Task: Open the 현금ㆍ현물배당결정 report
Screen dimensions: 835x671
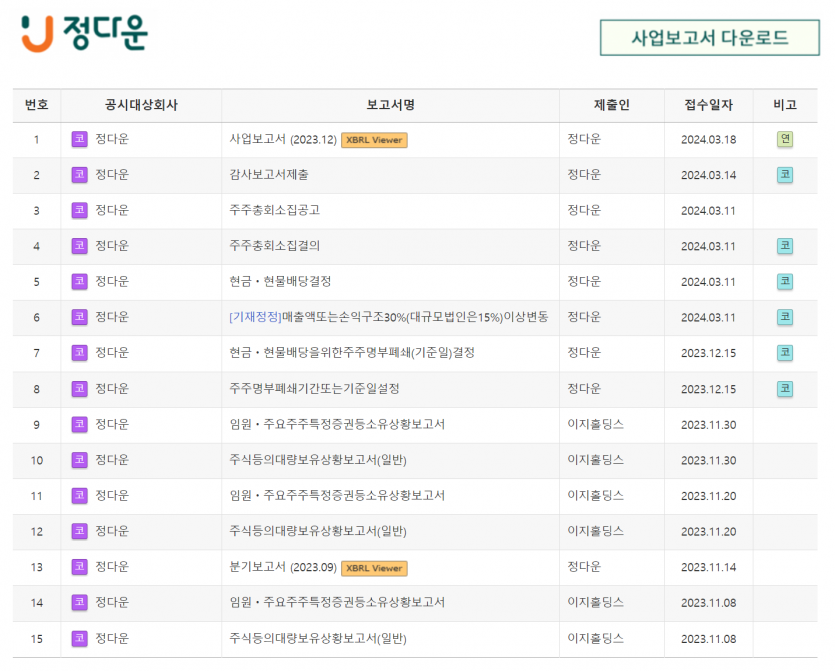Action: (280, 282)
